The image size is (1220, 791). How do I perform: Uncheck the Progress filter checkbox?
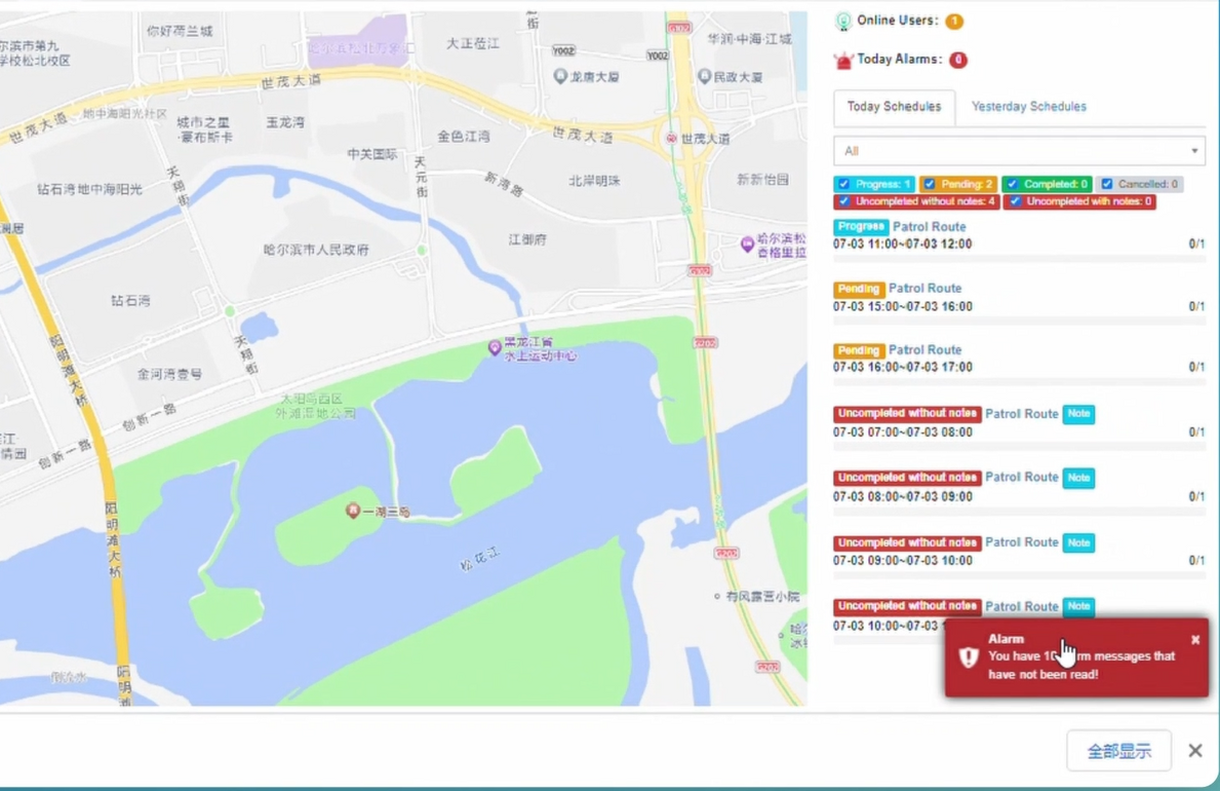coord(844,184)
